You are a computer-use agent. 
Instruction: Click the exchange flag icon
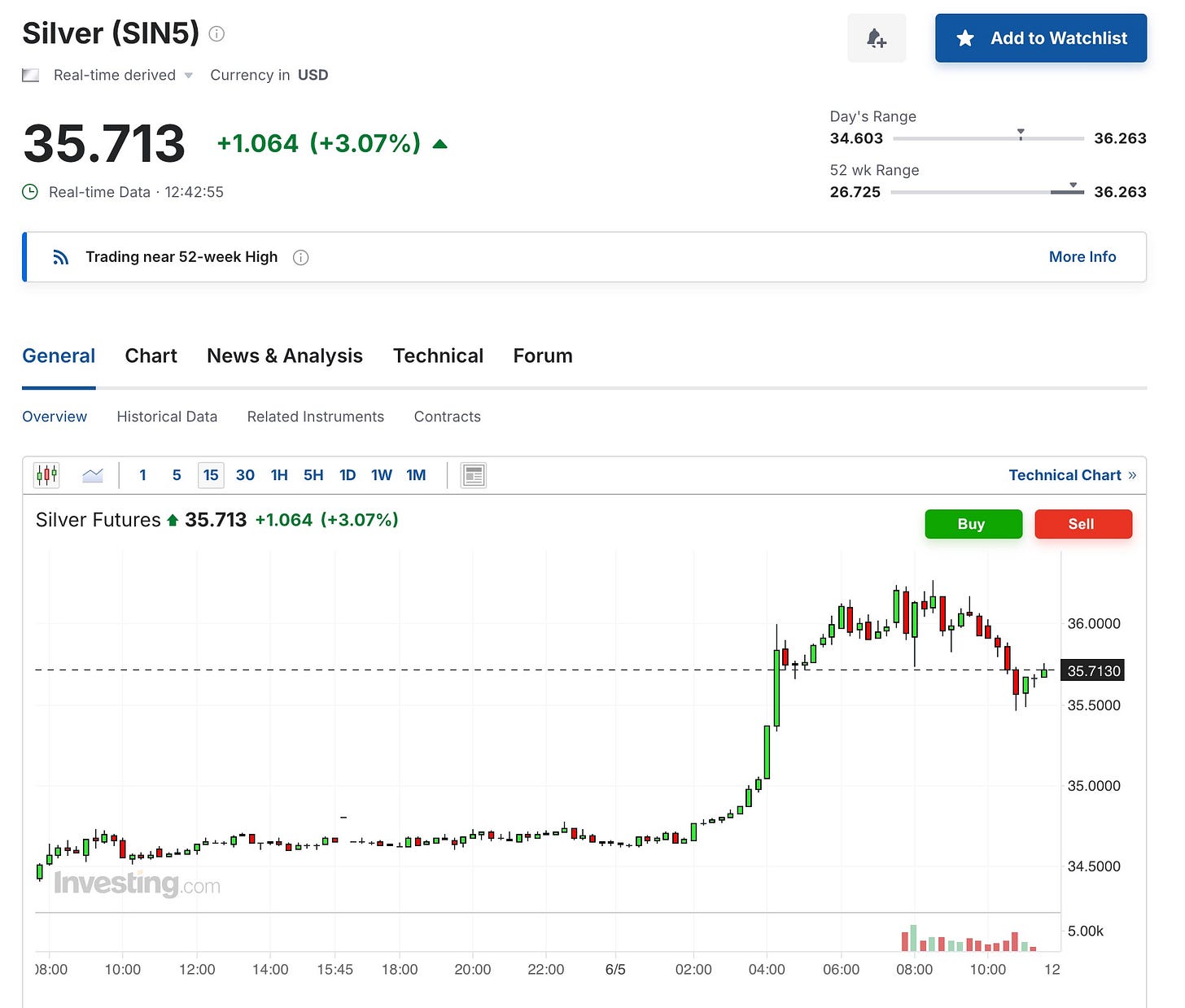(x=30, y=75)
